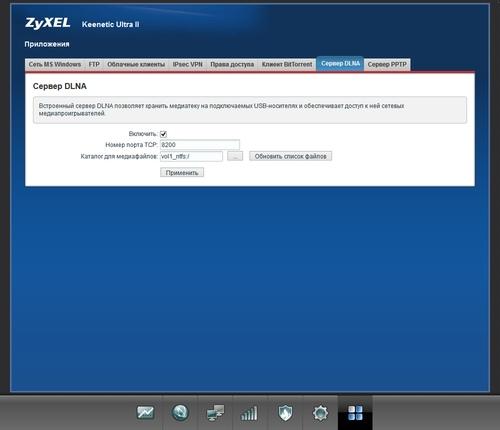Click the Каталог для медиафайлов label

click(x=119, y=156)
